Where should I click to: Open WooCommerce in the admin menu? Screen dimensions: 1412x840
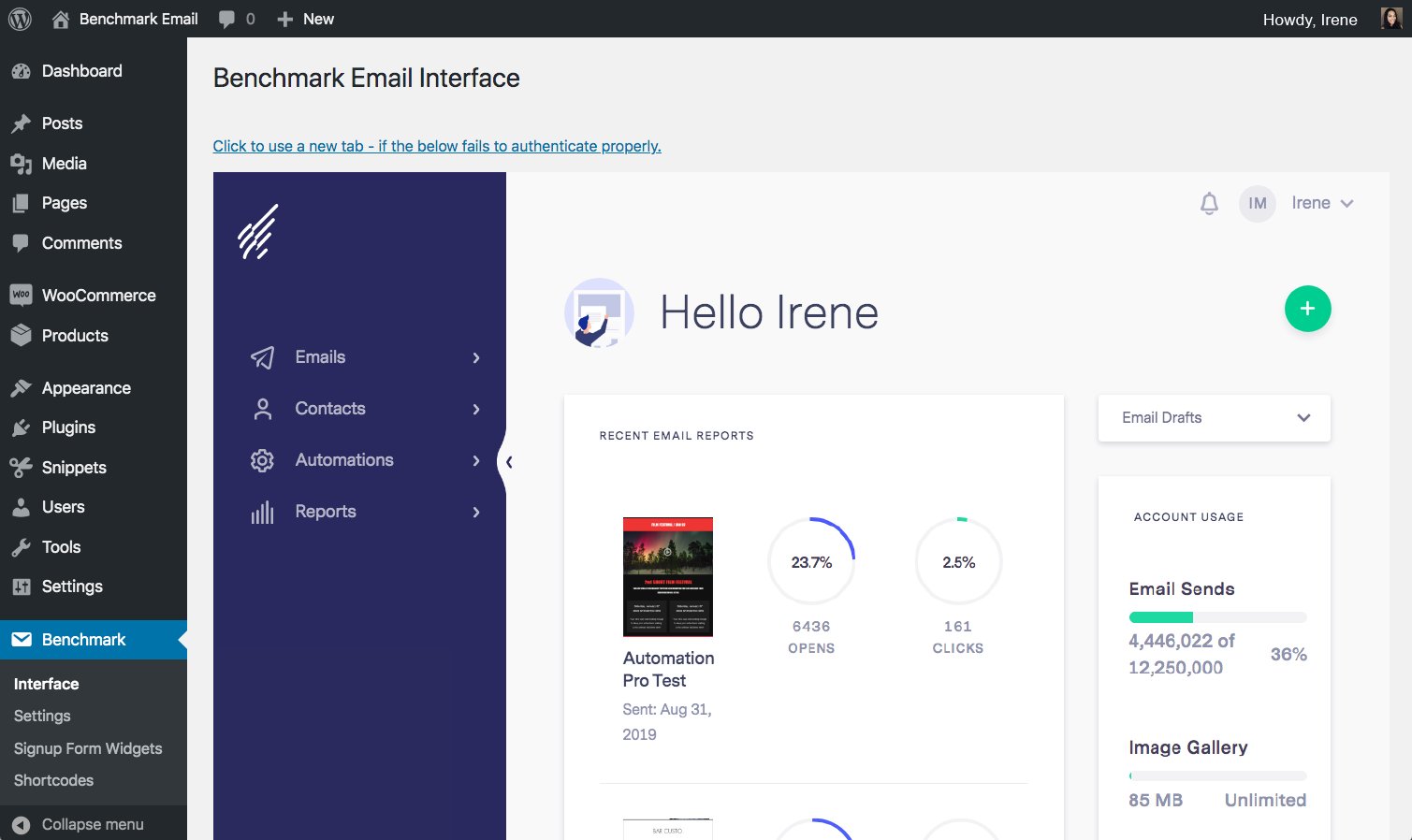98,296
